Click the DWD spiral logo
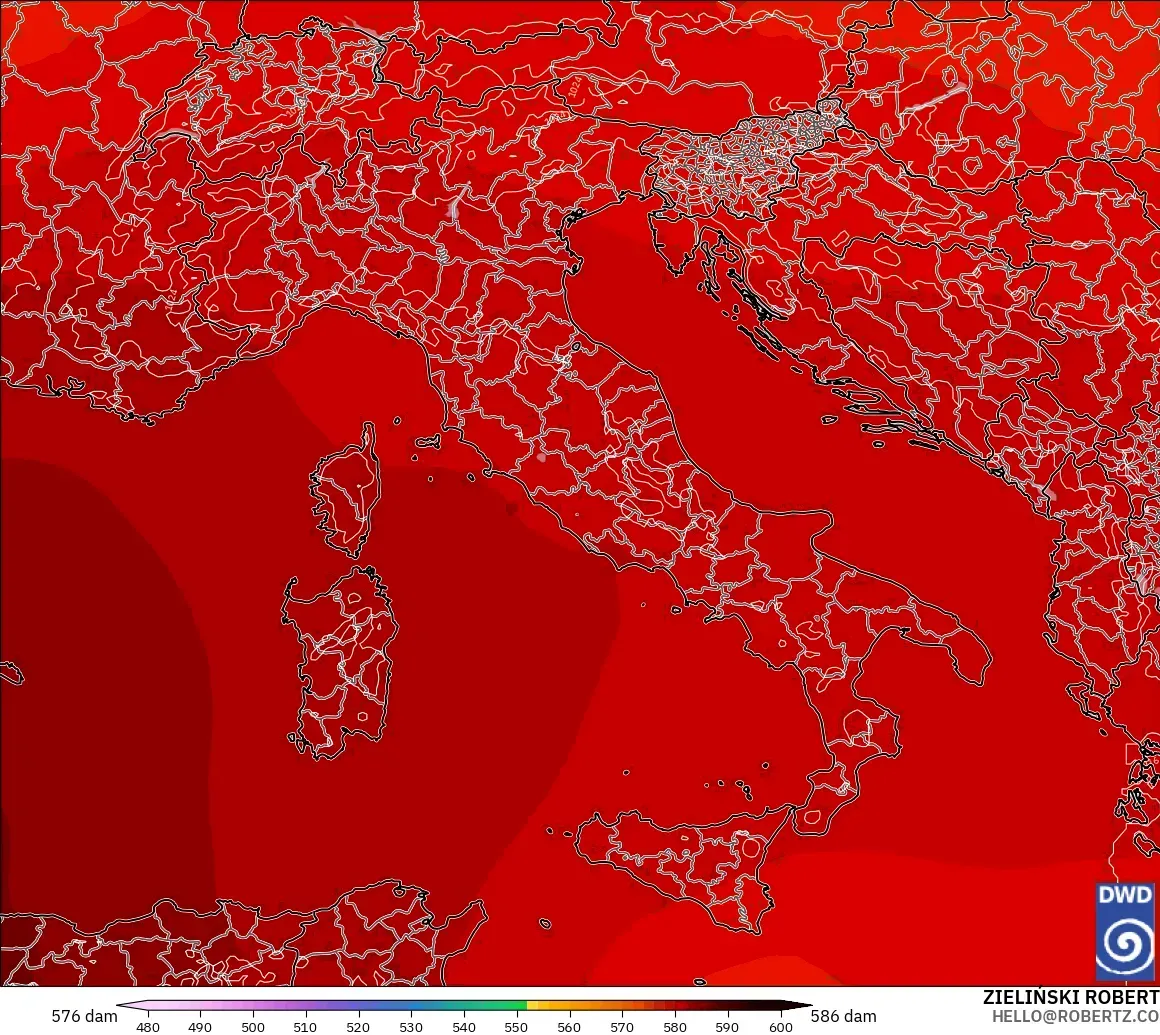1160x1035 pixels. point(1124,931)
